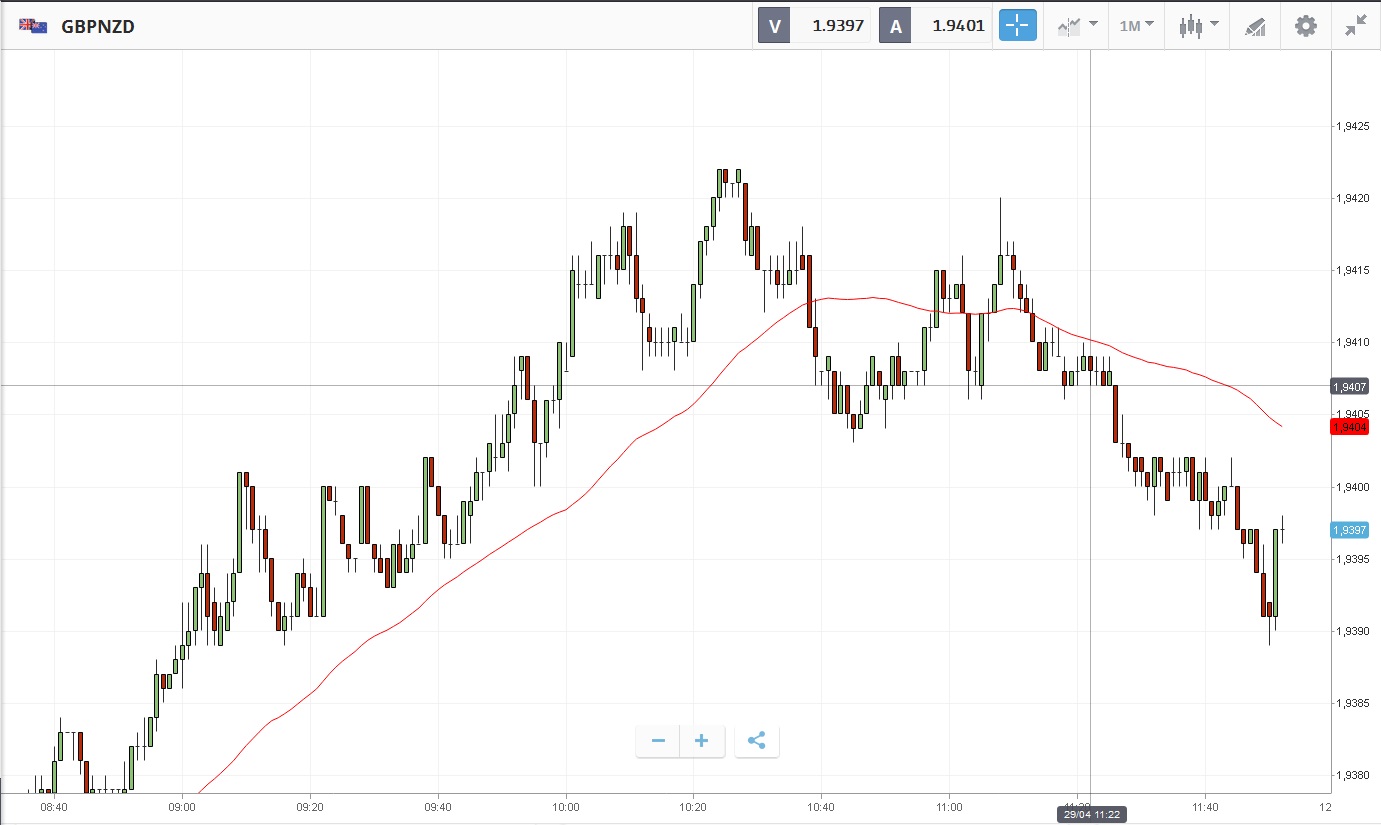Open the 1M timeframe dropdown
This screenshot has height=825, width=1381.
(x=1136, y=26)
